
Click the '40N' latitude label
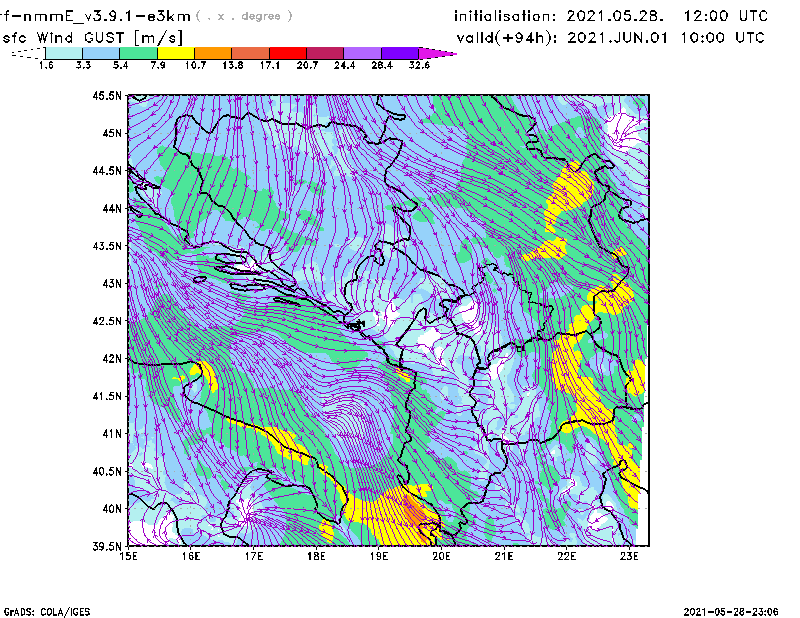112,509
